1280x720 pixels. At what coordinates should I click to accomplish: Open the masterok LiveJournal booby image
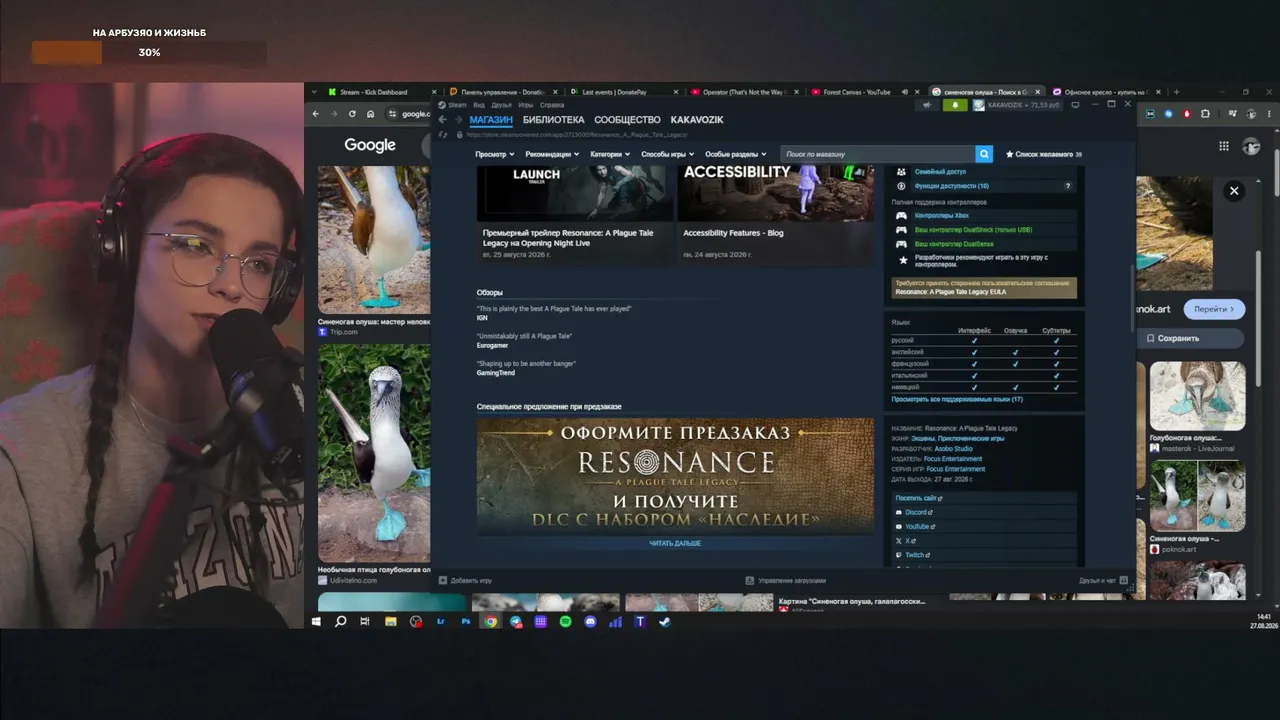(x=1198, y=396)
